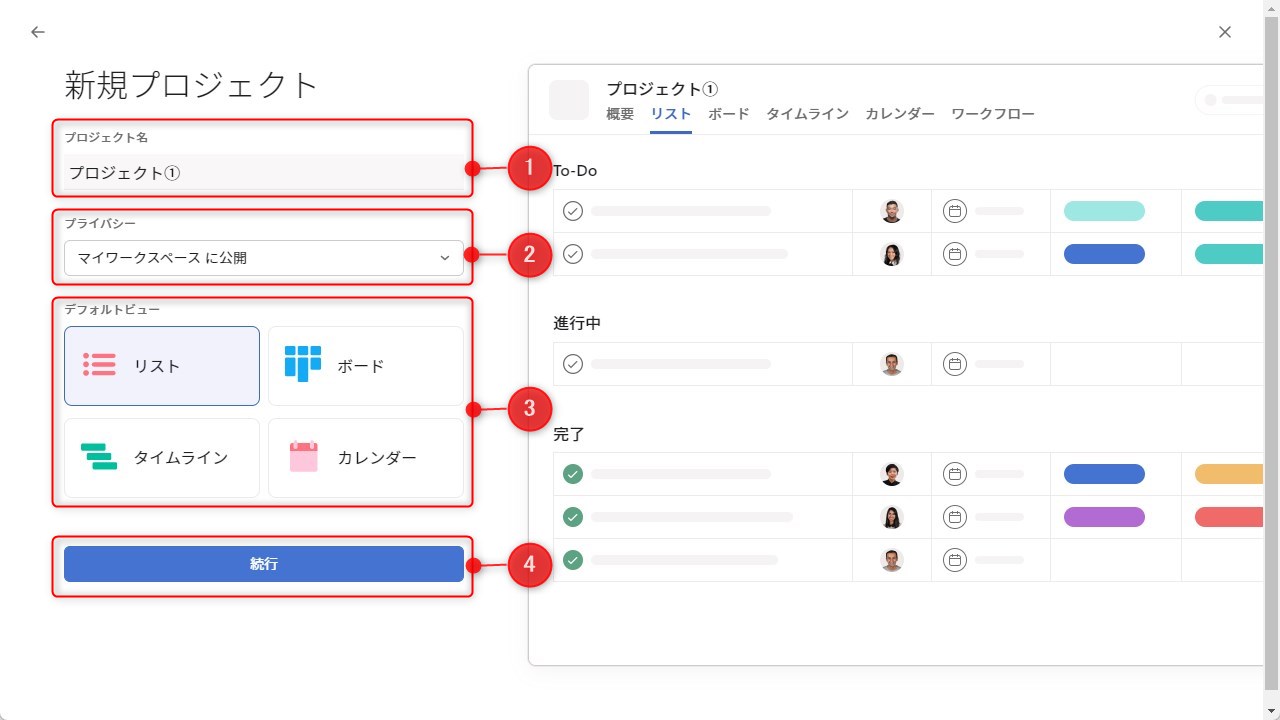Open the プライバシー dropdown
Viewport: 1280px width, 720px height.
pos(263,258)
